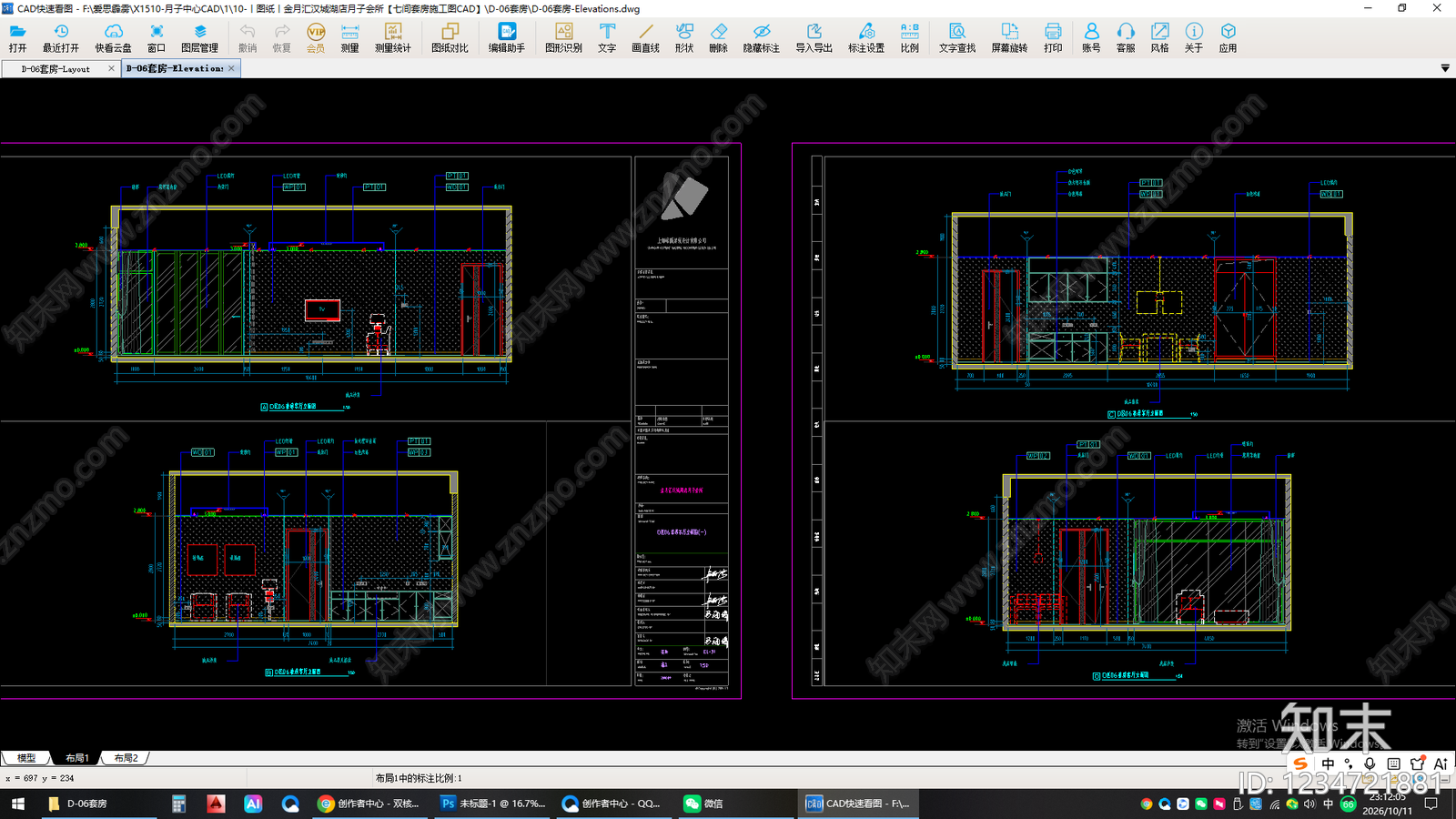Open 图形识别 shape recognition
The image size is (1456, 819).
[563, 38]
